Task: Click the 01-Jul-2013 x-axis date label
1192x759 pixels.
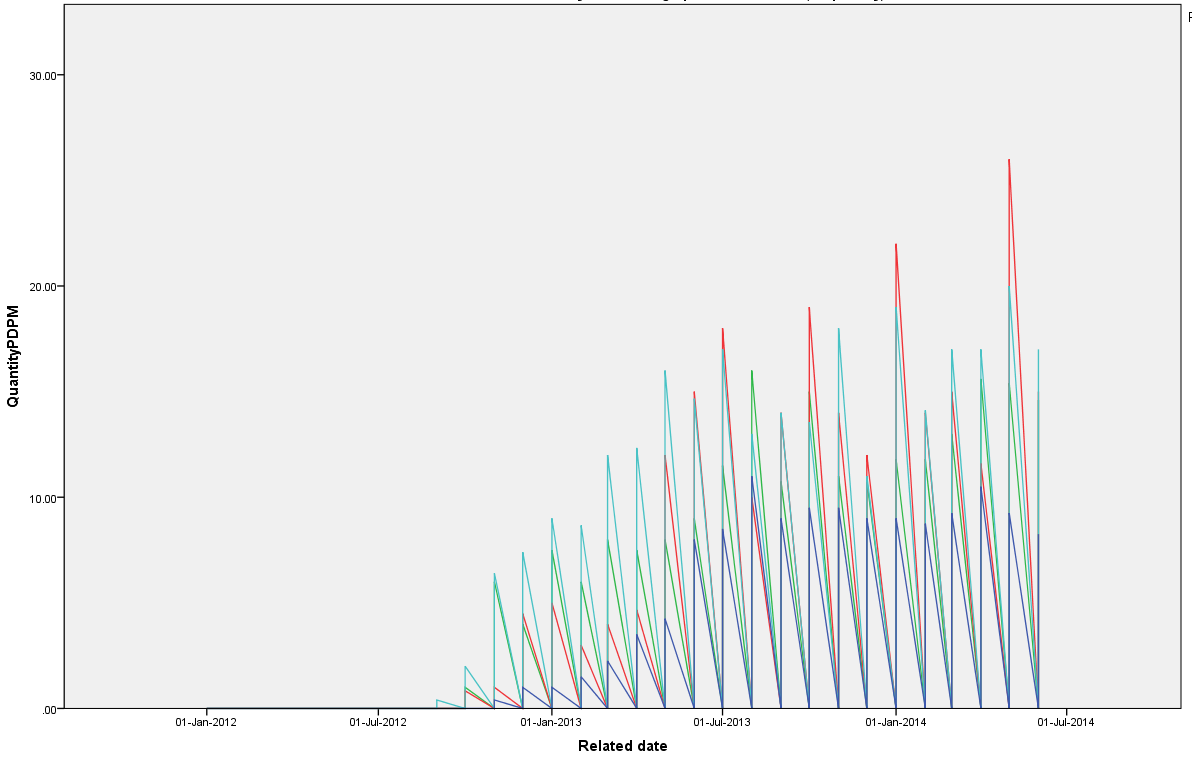Action: [722, 722]
